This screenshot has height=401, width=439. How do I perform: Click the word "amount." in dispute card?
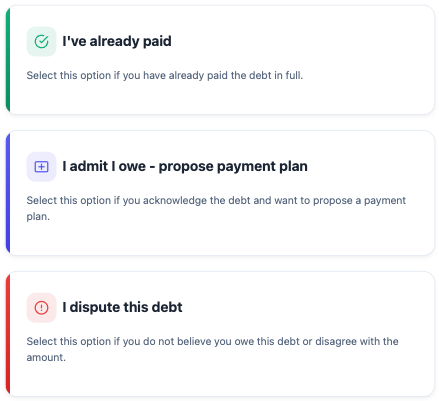[46, 358]
